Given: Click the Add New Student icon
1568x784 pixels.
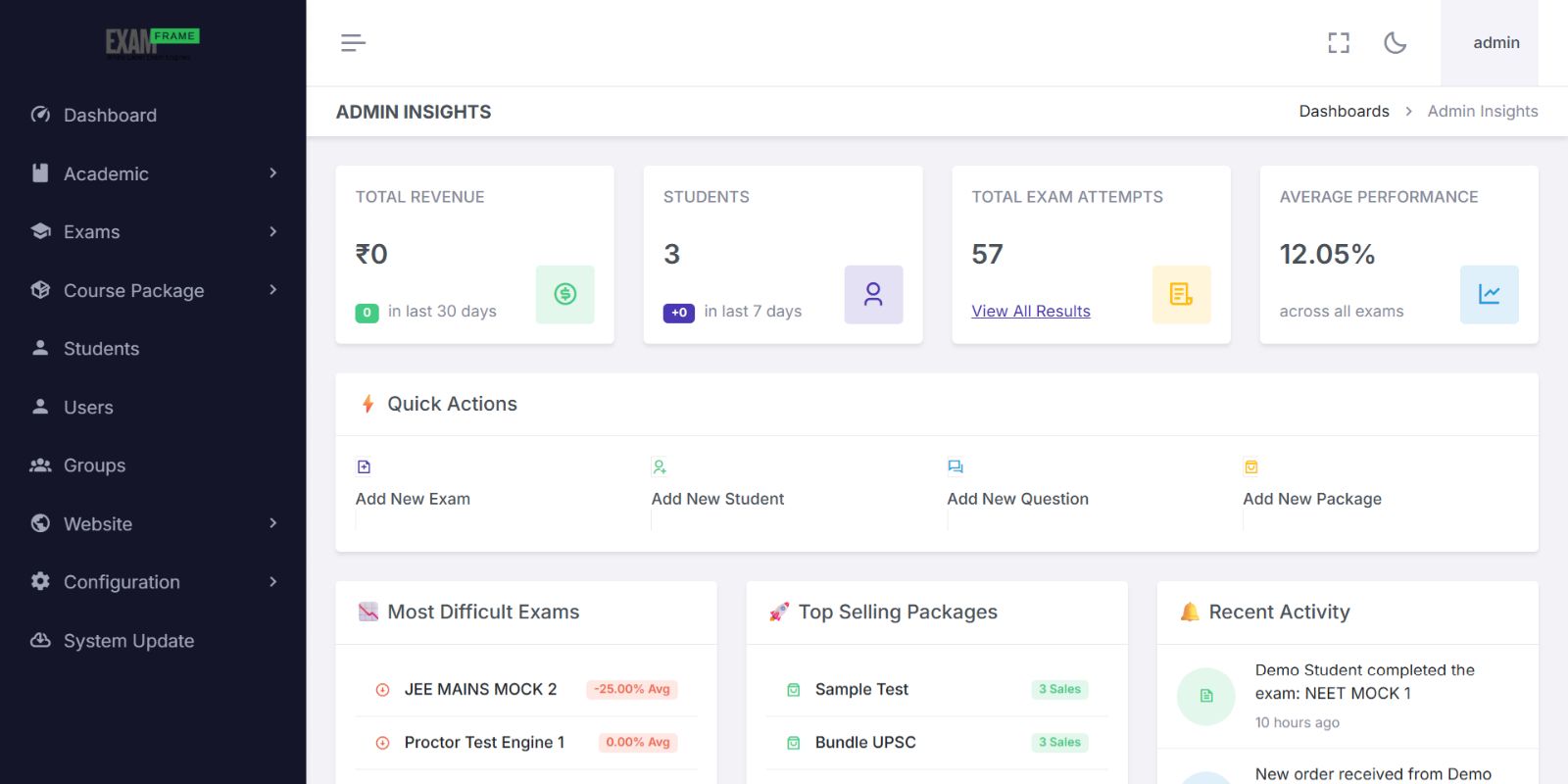Looking at the screenshot, I should click(x=660, y=467).
